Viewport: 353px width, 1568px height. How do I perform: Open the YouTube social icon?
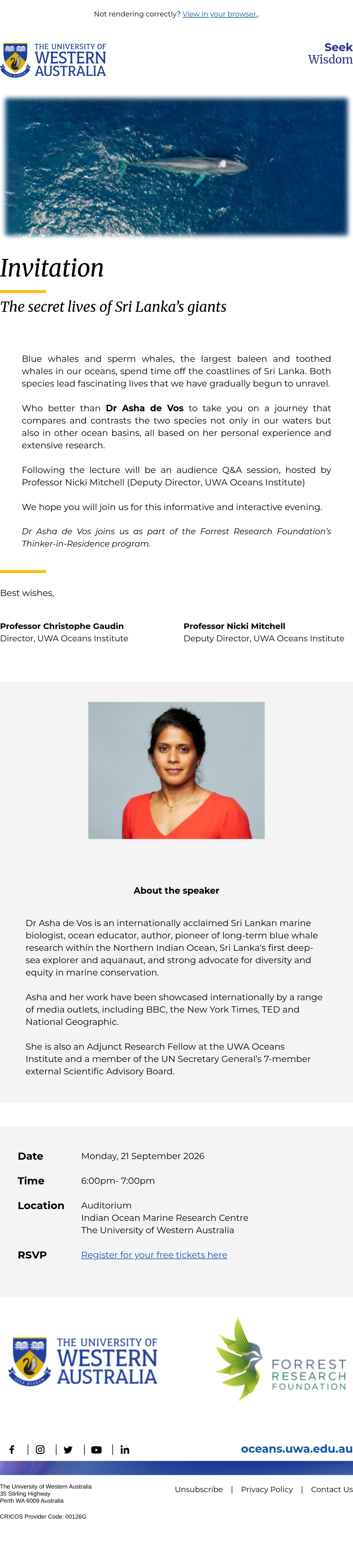96,1449
